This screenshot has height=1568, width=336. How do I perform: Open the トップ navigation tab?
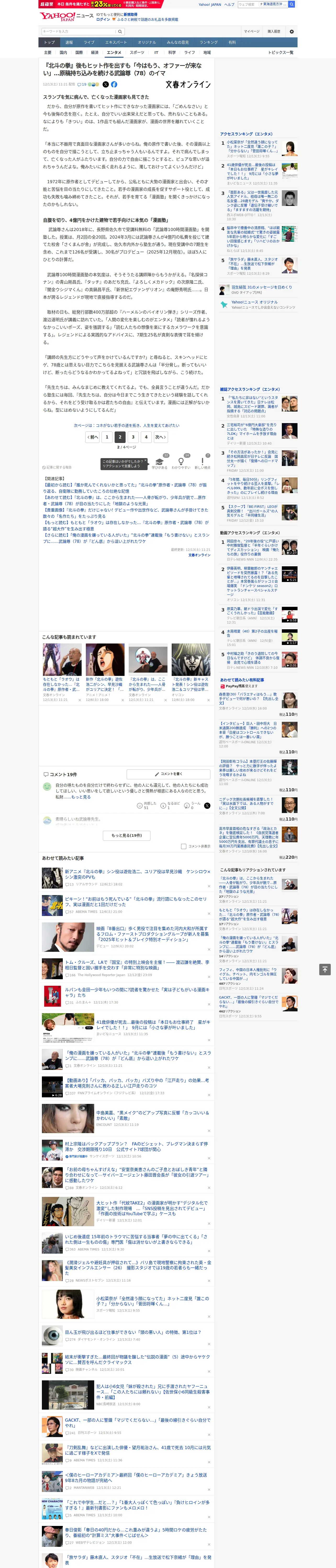(x=49, y=43)
